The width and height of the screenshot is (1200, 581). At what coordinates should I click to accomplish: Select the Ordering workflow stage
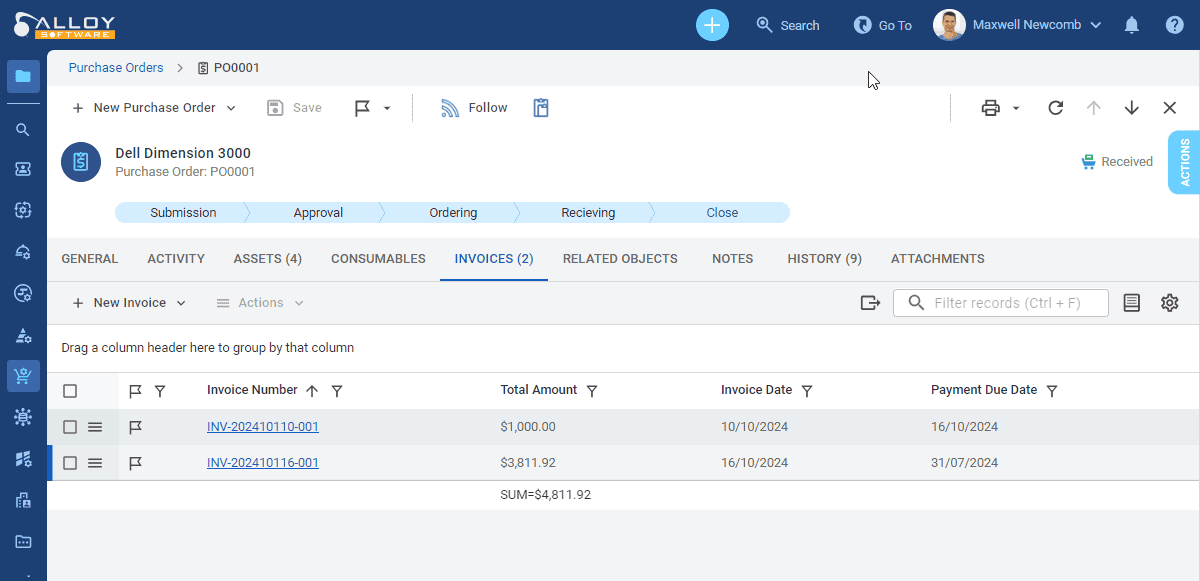(x=453, y=213)
